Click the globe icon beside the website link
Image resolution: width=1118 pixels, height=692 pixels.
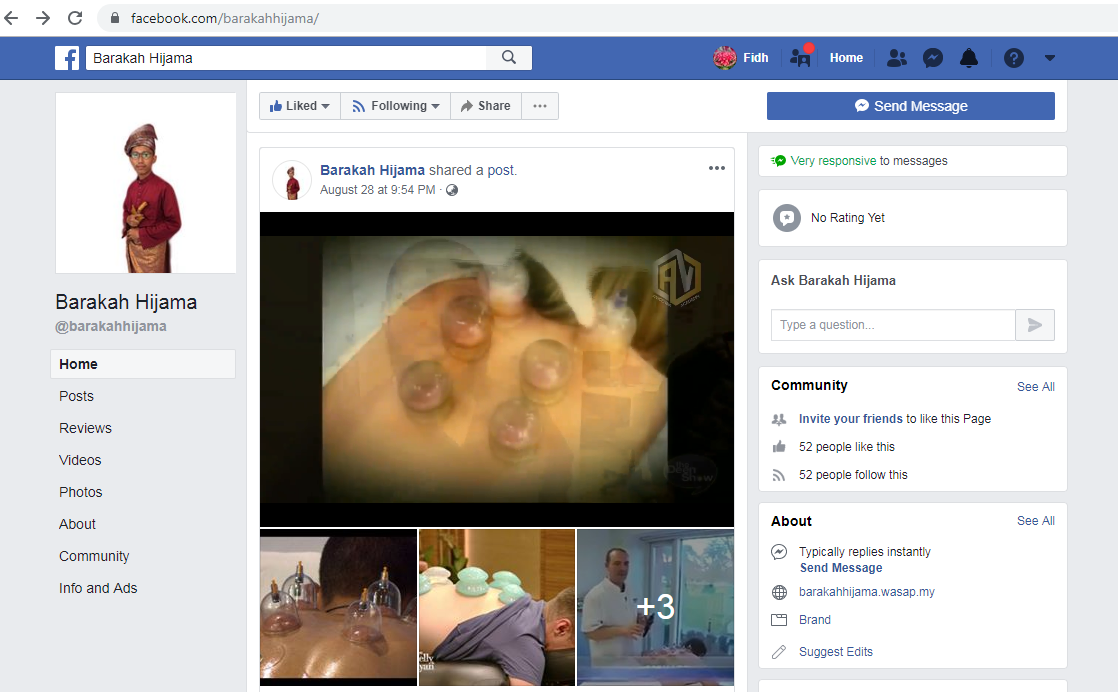pos(779,592)
